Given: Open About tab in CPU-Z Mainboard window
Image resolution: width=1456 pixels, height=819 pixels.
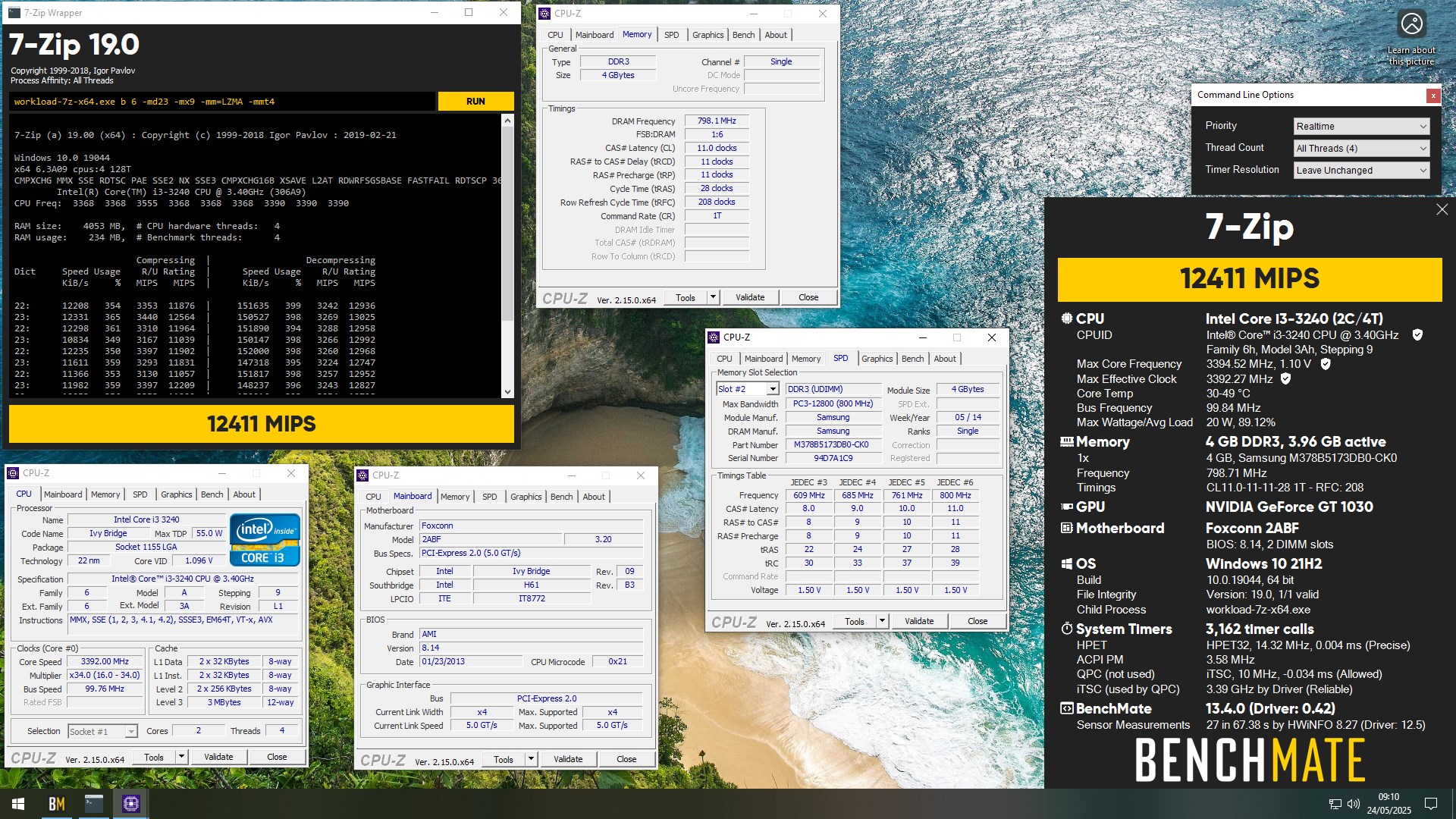Looking at the screenshot, I should click(594, 497).
